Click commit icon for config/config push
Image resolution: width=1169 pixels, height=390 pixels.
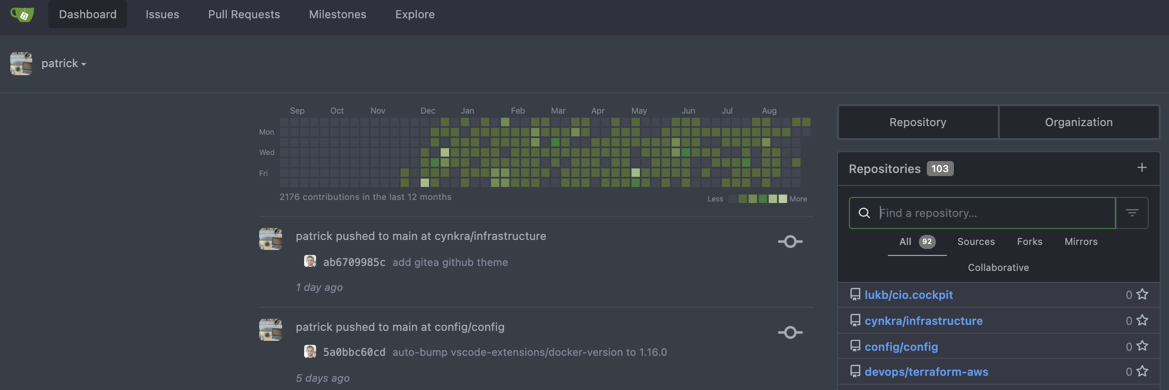coord(790,333)
